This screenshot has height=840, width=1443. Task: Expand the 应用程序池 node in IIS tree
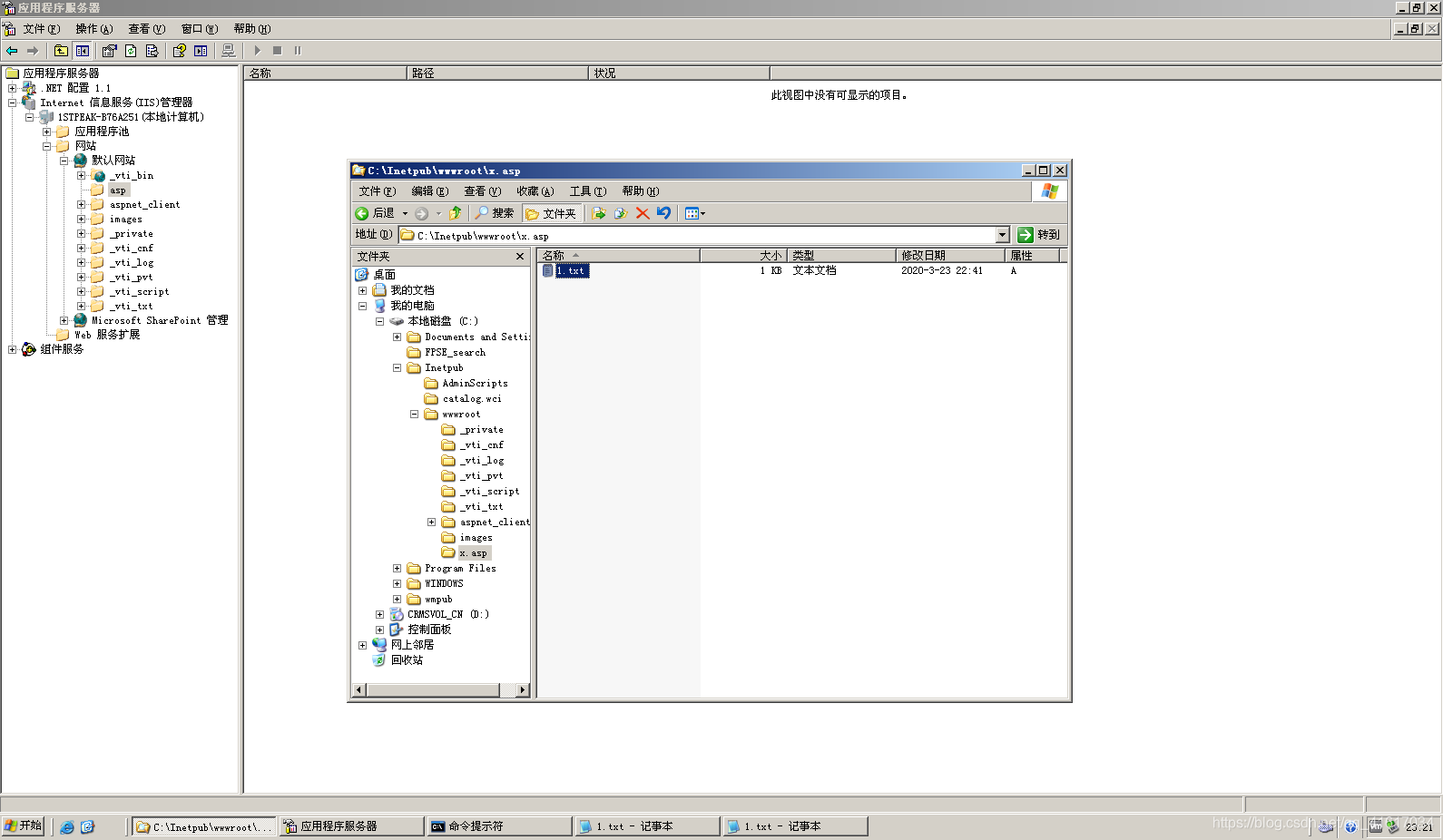tap(46, 132)
